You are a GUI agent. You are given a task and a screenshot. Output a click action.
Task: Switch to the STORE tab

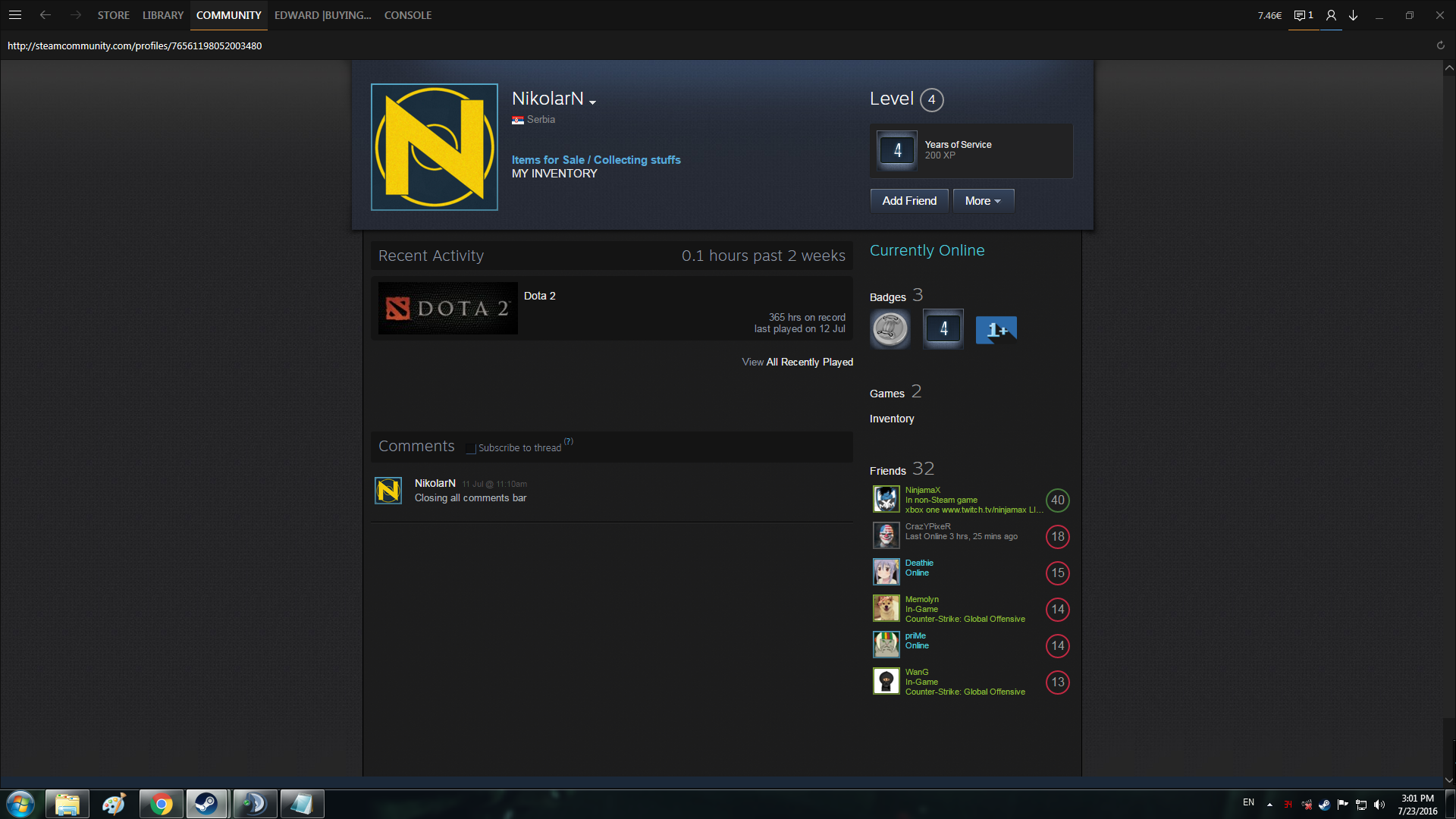pyautogui.click(x=113, y=15)
